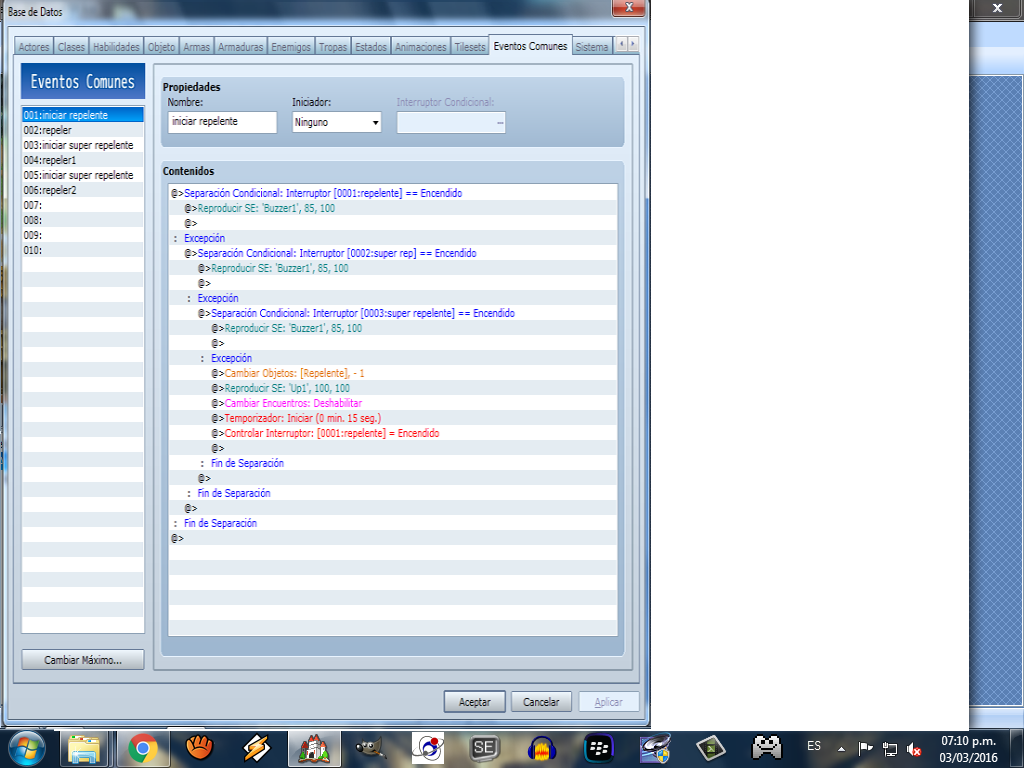Select common event 006:repeler2
The width and height of the screenshot is (1024, 768).
point(83,190)
